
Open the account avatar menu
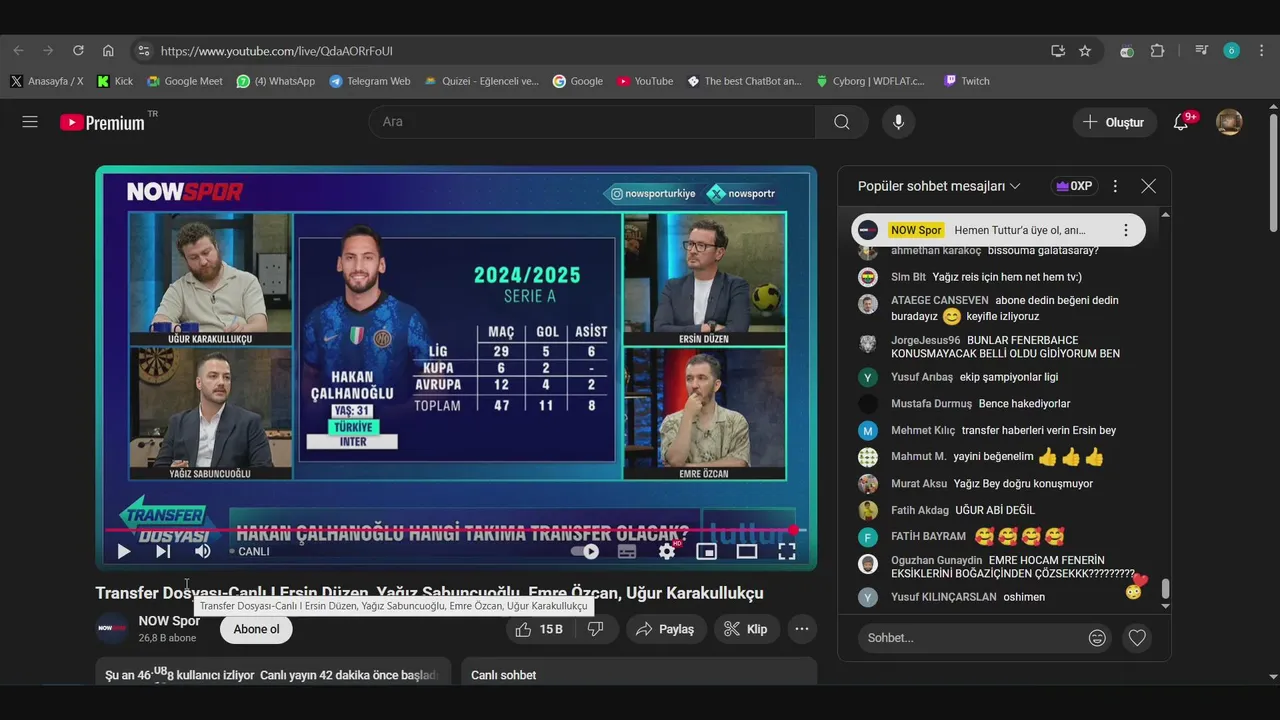click(1229, 122)
